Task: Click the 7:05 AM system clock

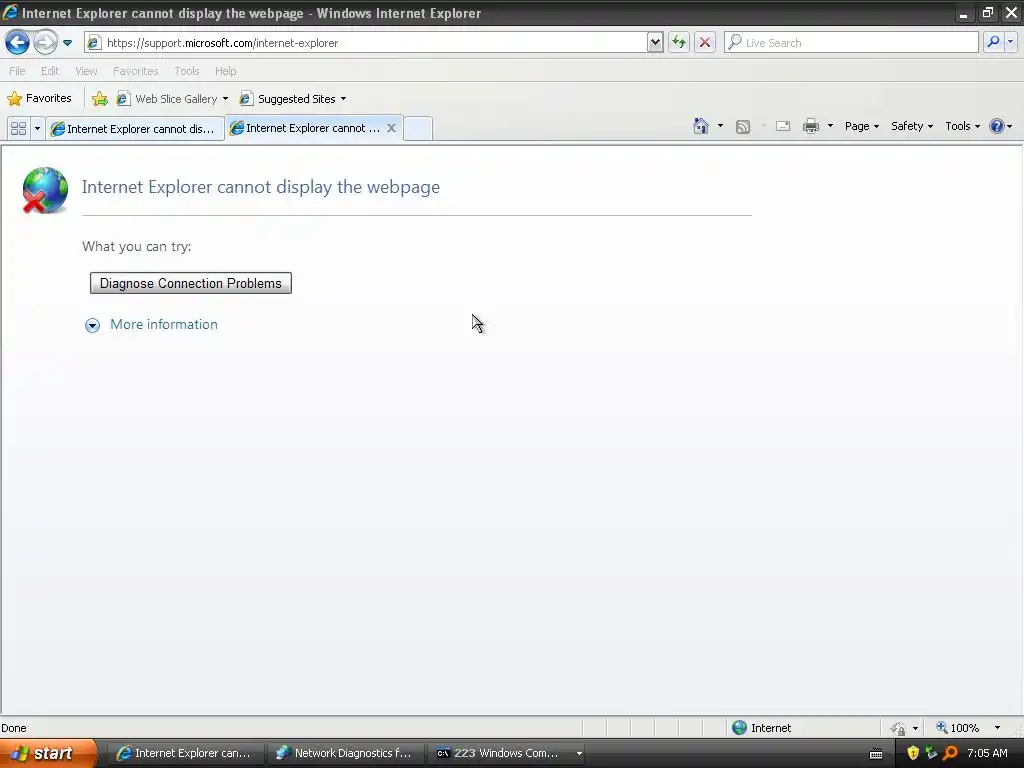Action: point(987,753)
